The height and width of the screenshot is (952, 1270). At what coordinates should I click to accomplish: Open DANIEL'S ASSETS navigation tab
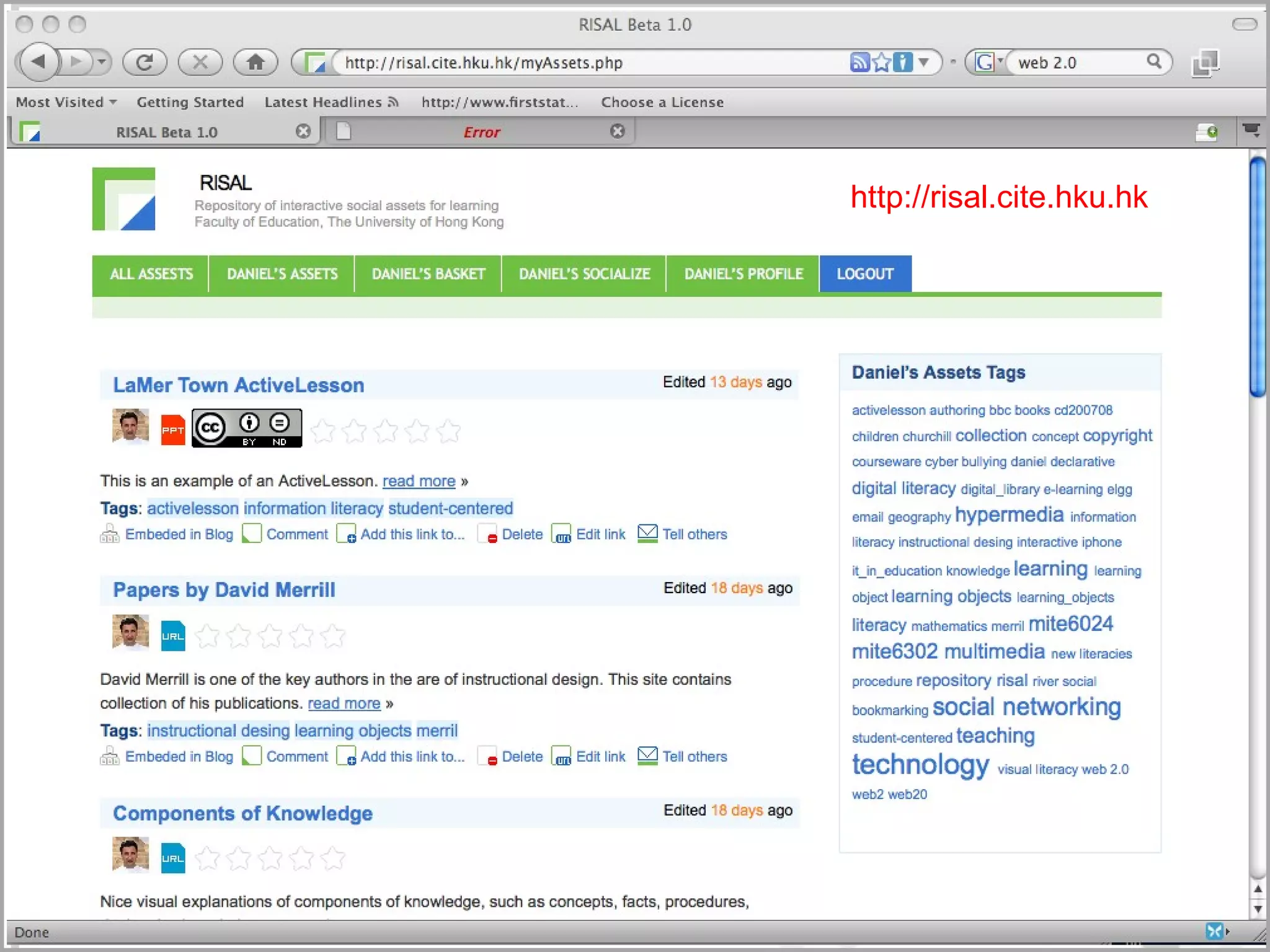(x=282, y=274)
